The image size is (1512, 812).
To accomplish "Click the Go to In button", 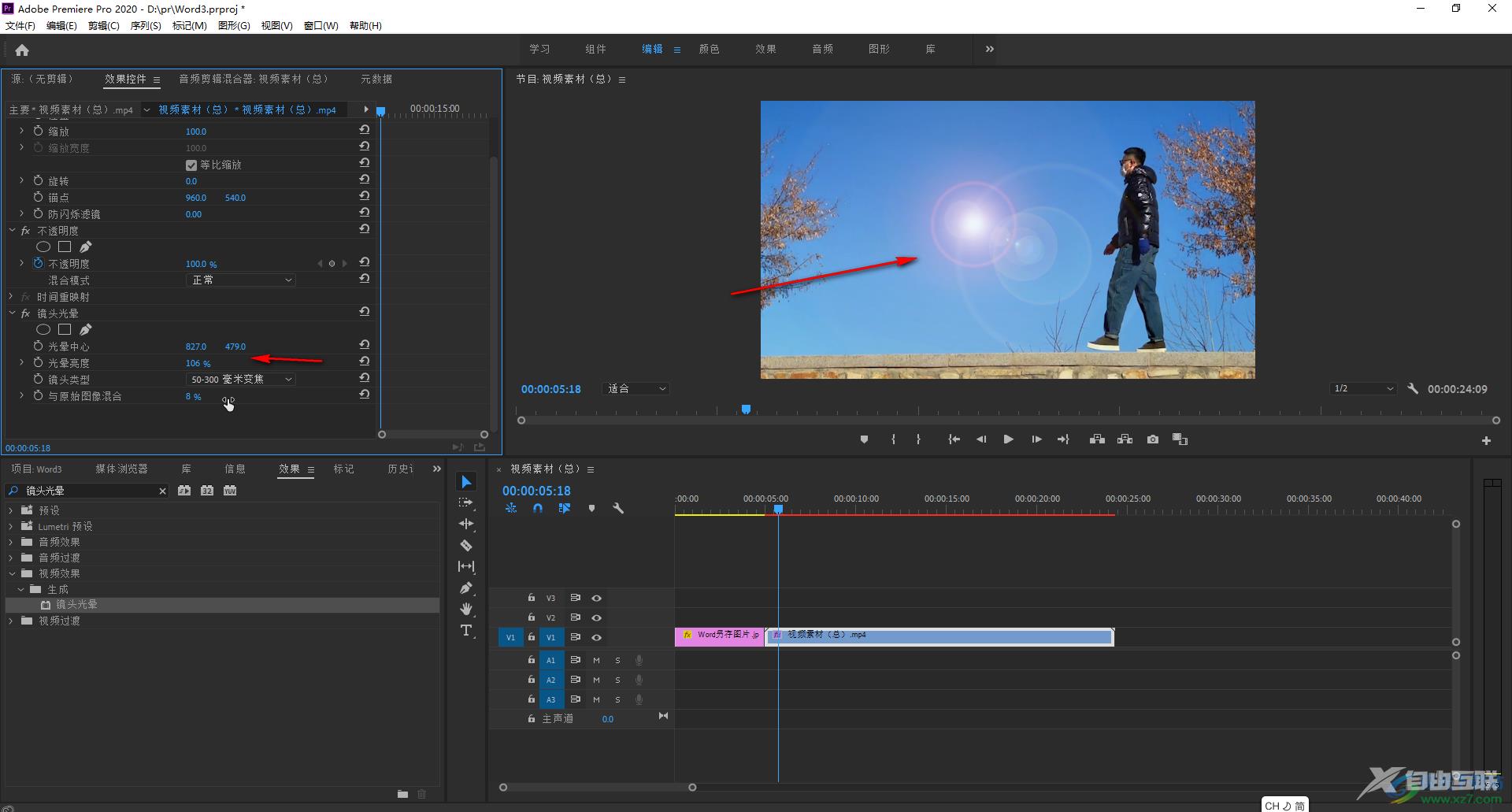I will [954, 439].
